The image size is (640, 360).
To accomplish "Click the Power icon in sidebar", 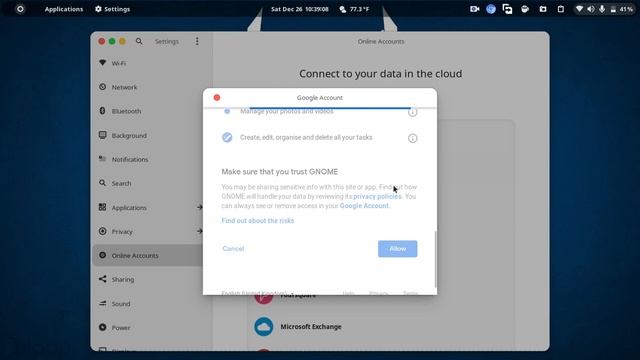I will pos(102,327).
